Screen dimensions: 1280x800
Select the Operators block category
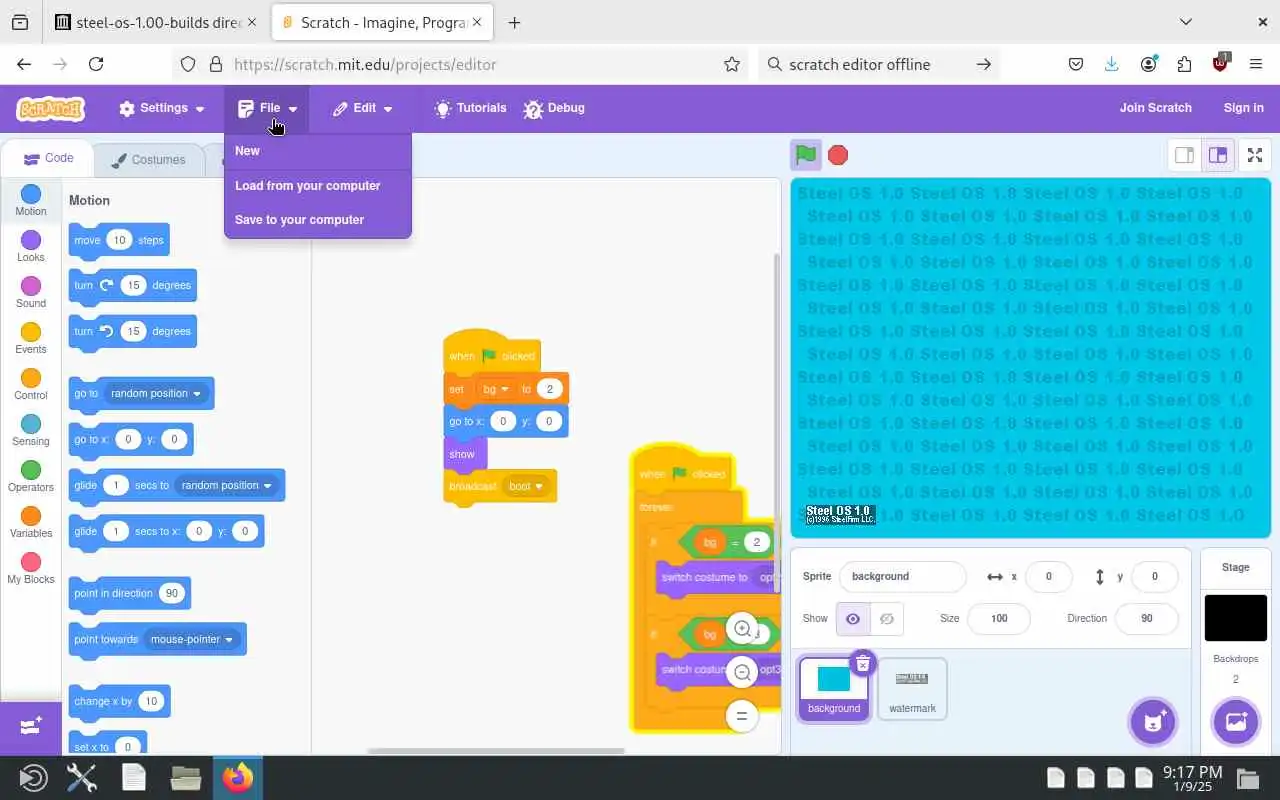point(31,476)
